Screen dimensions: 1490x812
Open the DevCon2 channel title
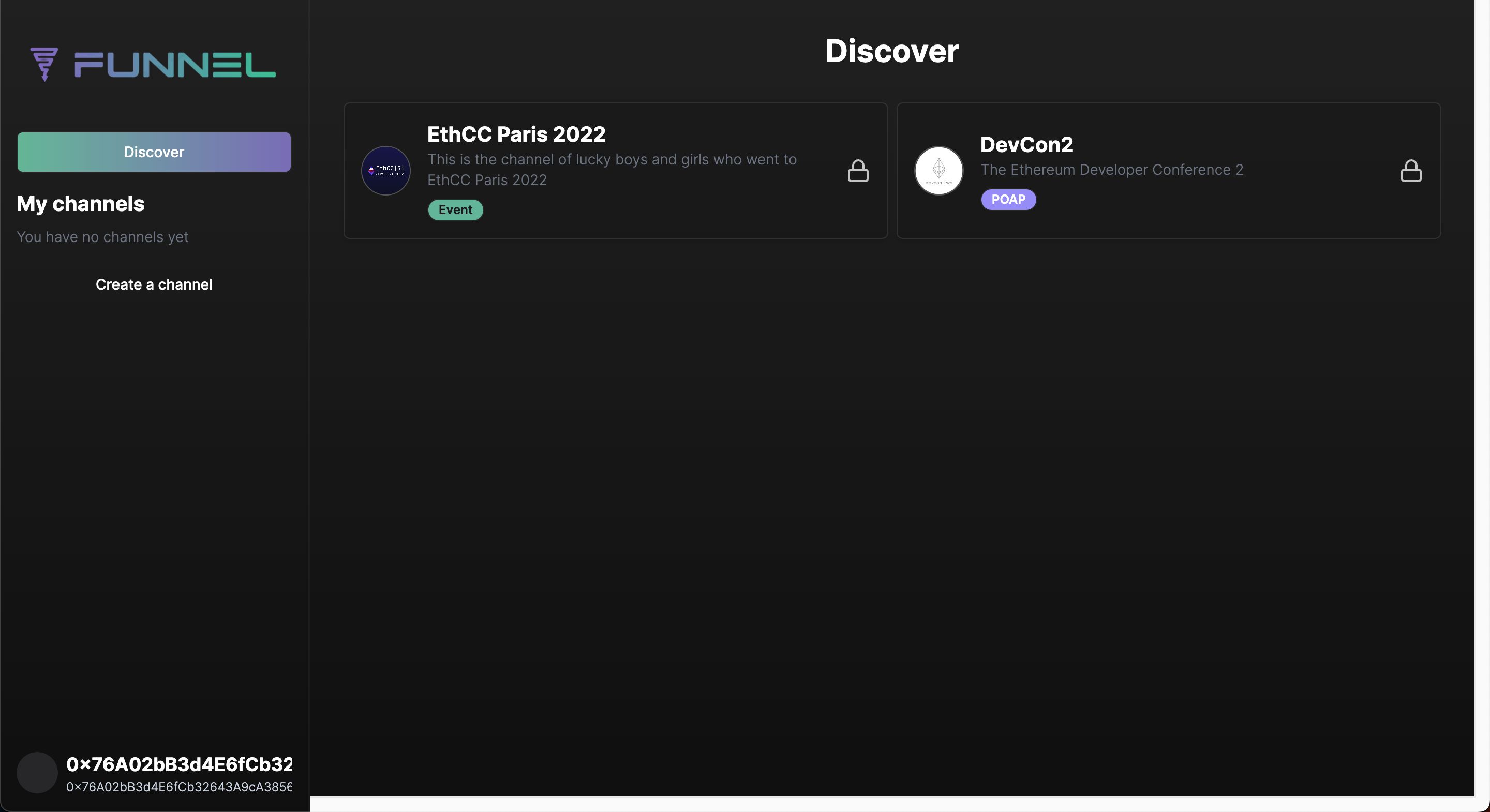click(1026, 145)
